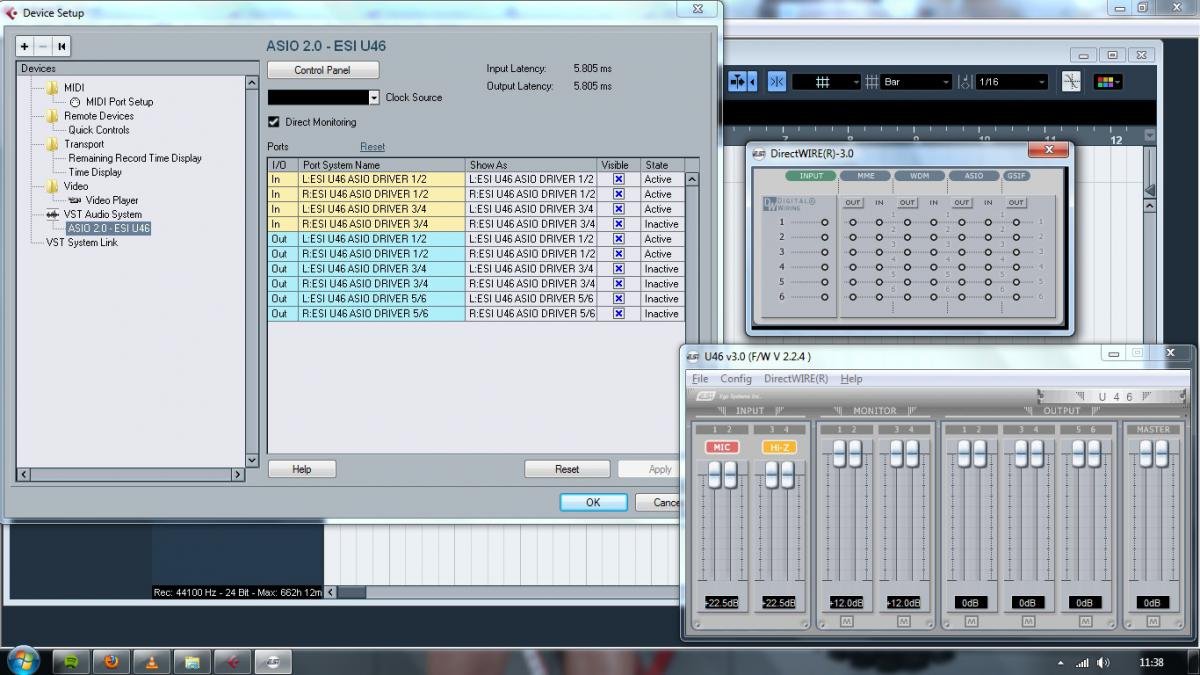Open Config menu in U46 panel

[736, 379]
